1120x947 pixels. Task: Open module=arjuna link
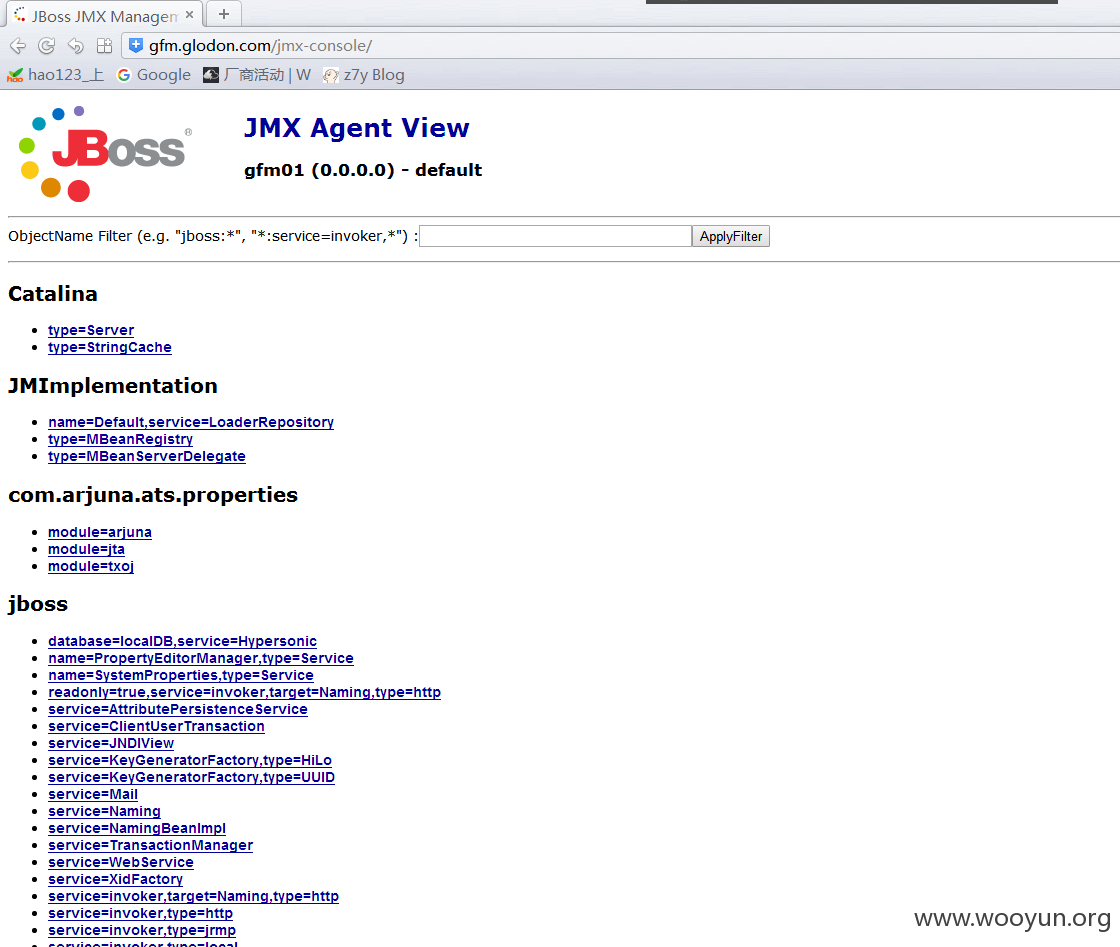[99, 532]
